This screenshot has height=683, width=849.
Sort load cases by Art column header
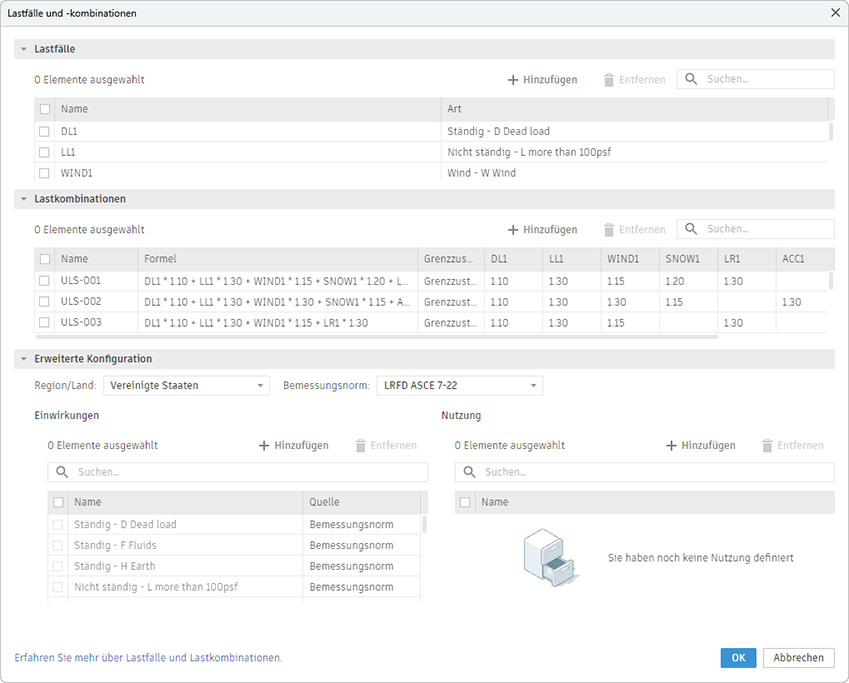(x=634, y=109)
